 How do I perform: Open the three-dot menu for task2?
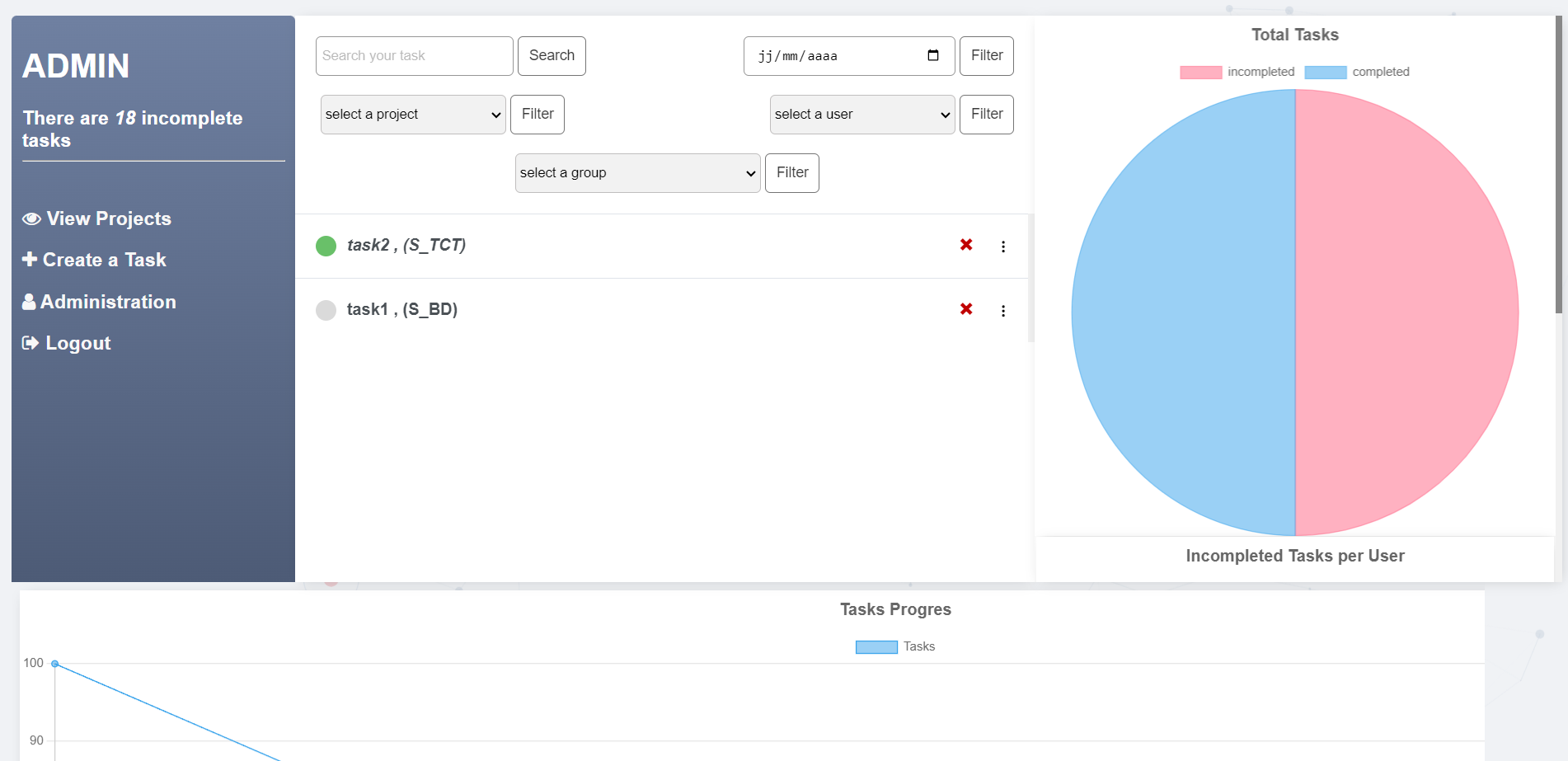click(1003, 247)
